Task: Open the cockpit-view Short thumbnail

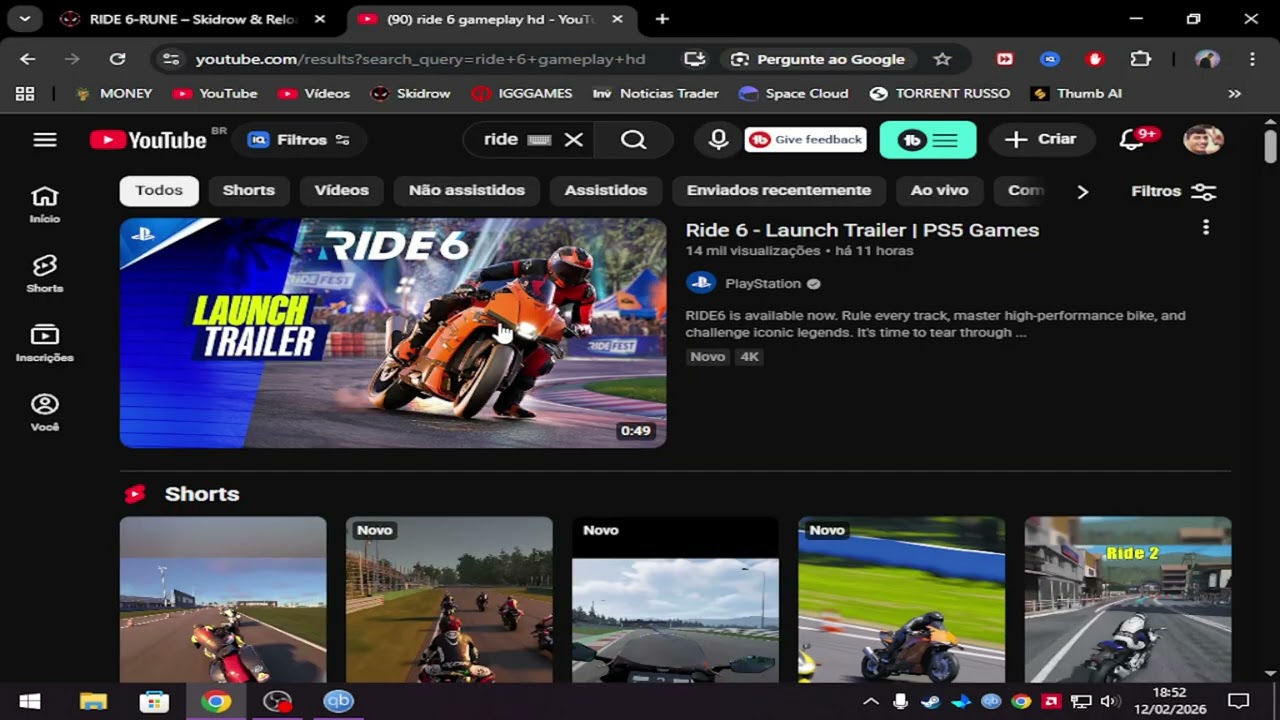Action: click(675, 600)
